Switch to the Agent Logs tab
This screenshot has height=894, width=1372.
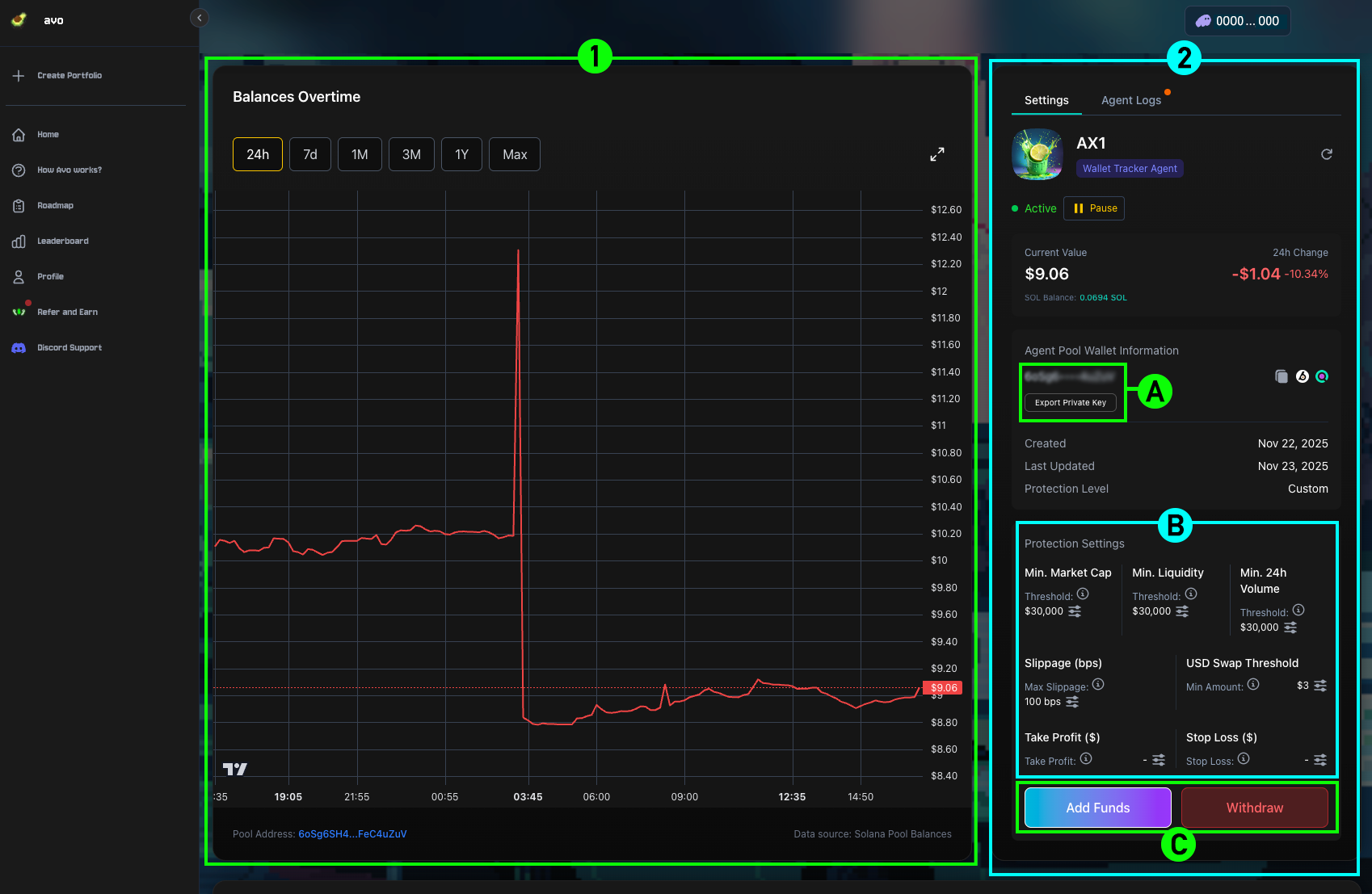[x=1130, y=100]
